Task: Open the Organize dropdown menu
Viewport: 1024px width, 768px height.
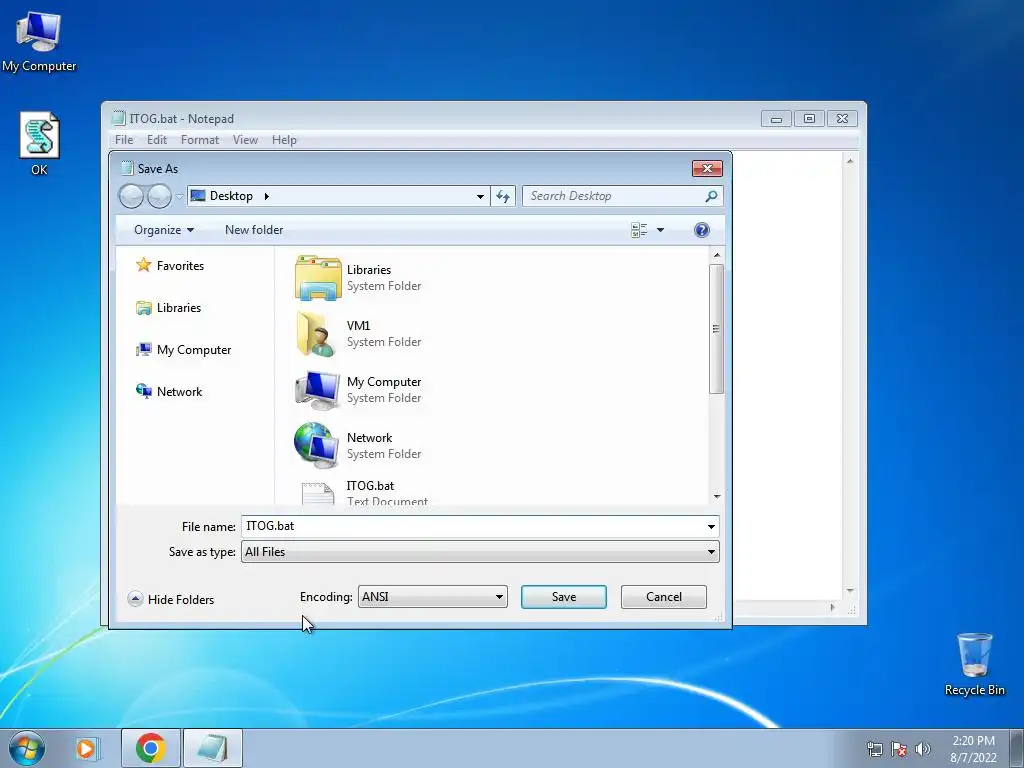Action: point(164,230)
